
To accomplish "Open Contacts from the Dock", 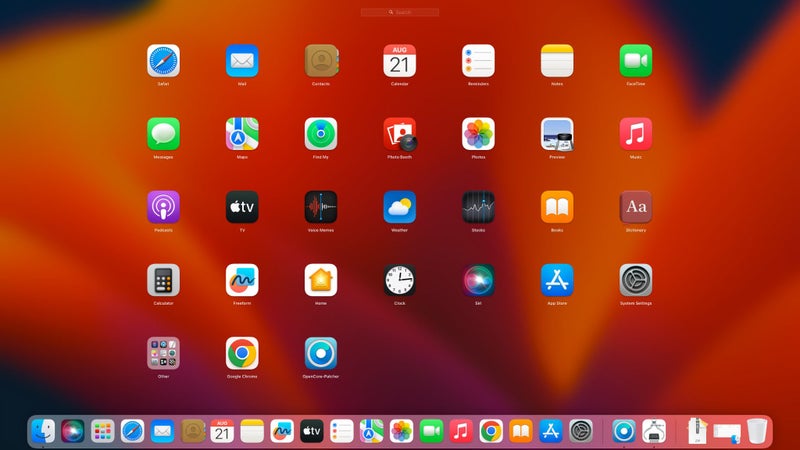I will click(x=193, y=432).
